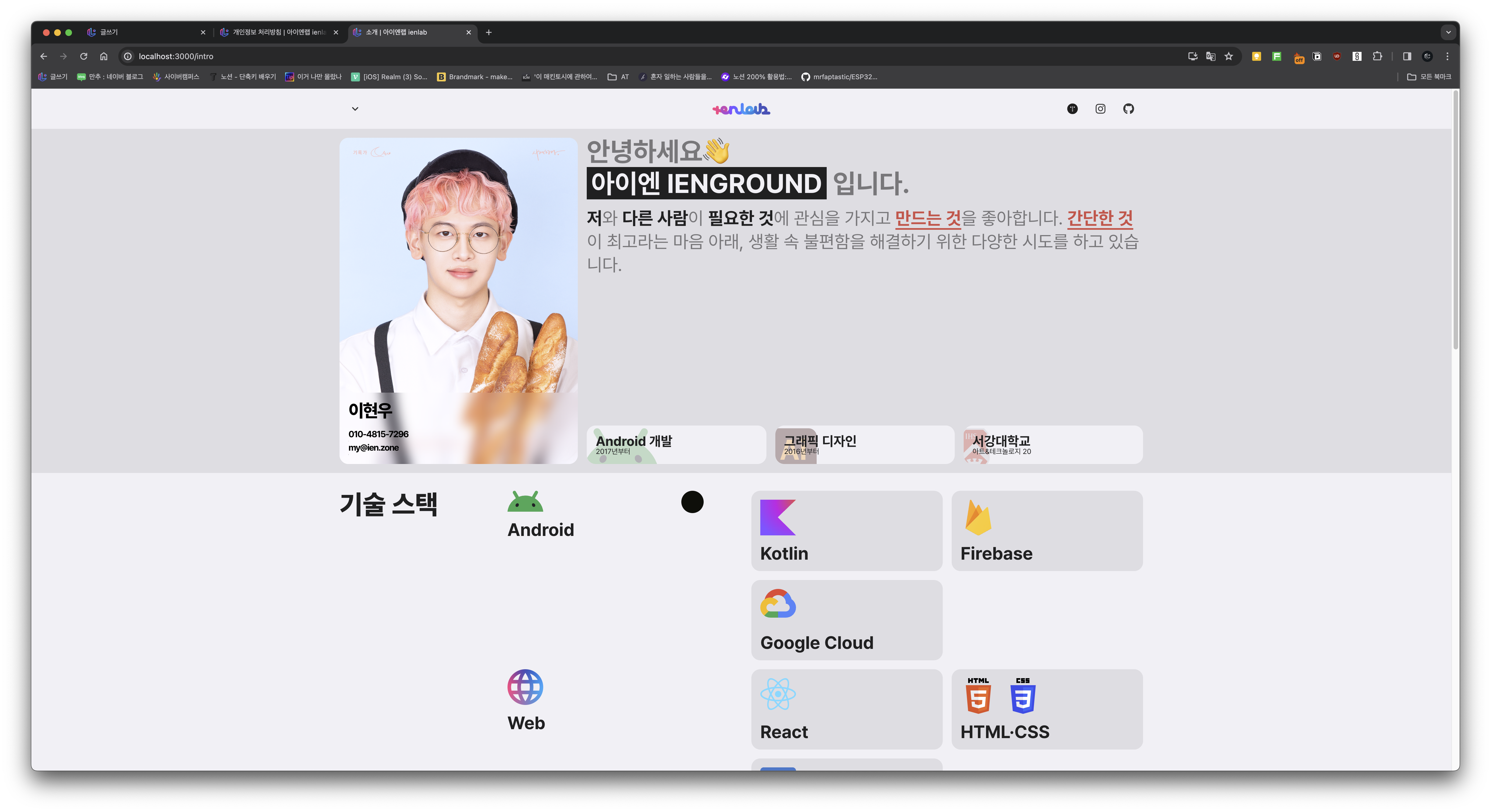Viewport: 1491px width, 812px height.
Task: Open the GitHub icon in site header
Action: coord(1128,109)
